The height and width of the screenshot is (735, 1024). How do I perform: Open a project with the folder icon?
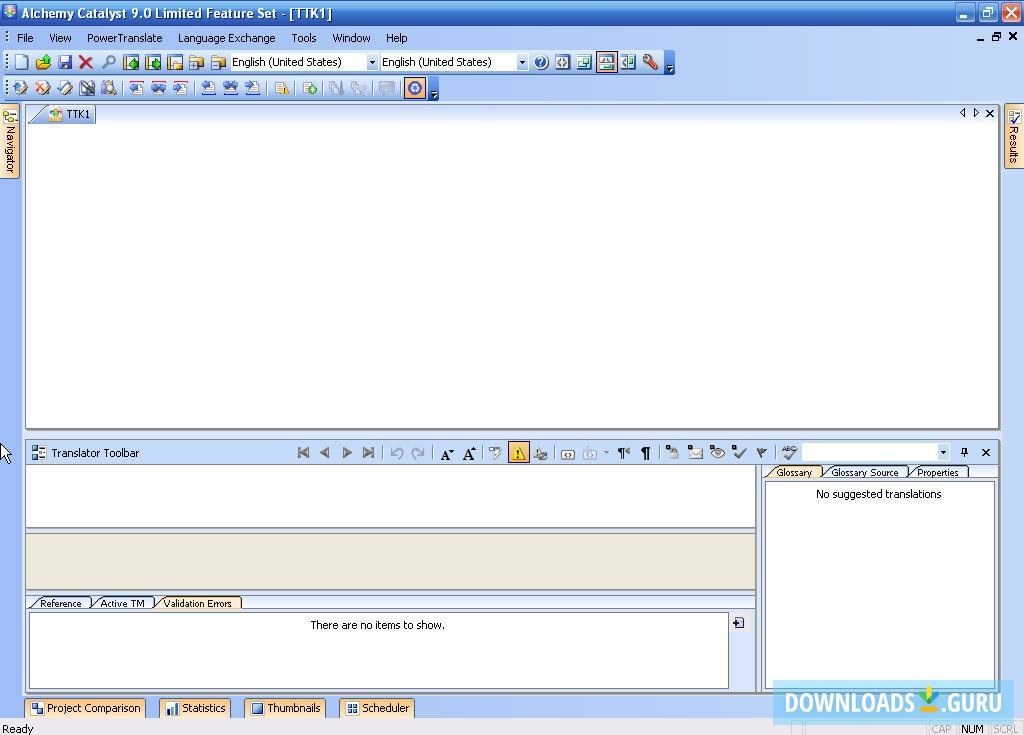(x=43, y=62)
